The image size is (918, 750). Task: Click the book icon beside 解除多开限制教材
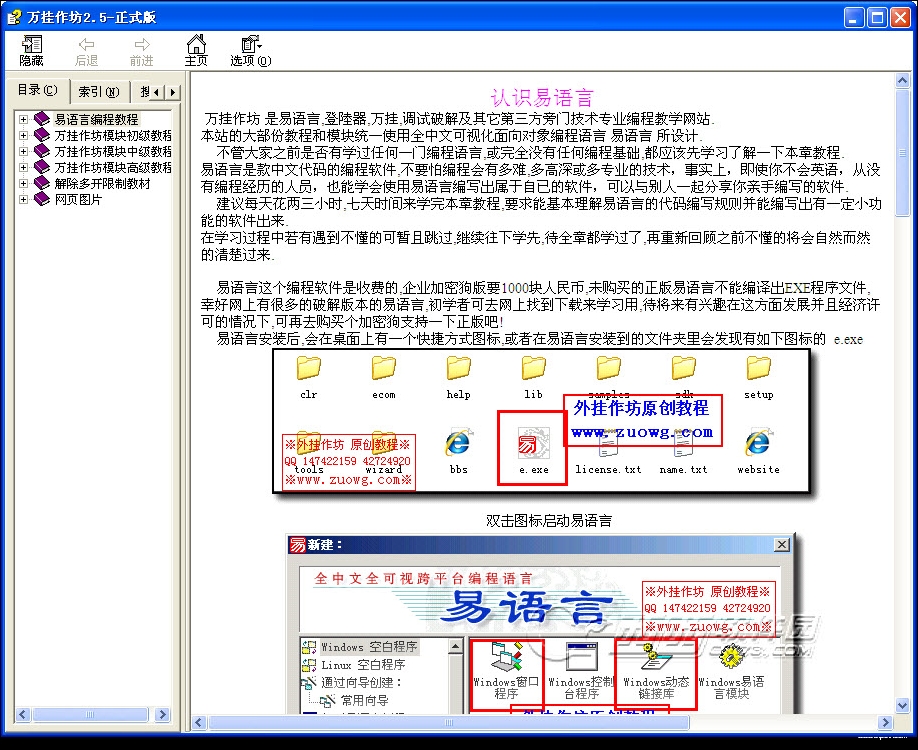42,183
